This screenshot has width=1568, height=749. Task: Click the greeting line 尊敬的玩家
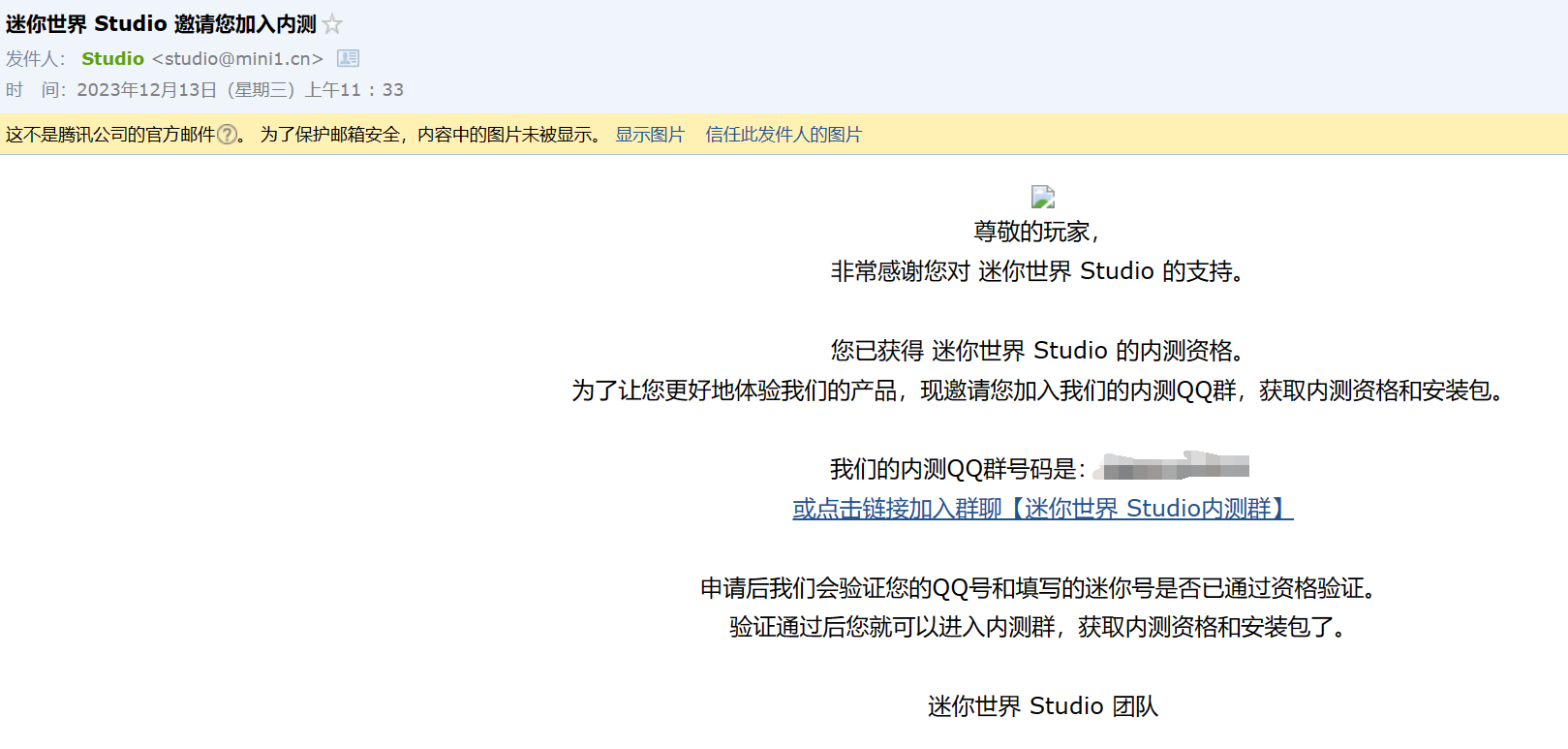[x=1036, y=232]
